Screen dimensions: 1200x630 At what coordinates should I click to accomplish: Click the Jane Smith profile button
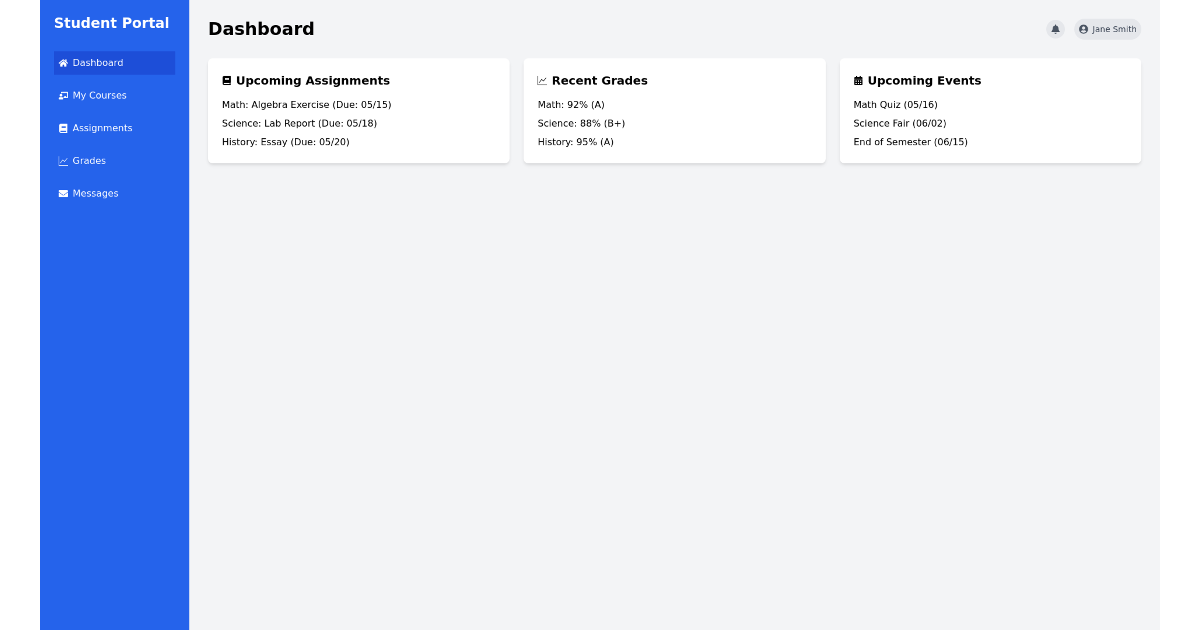click(x=1107, y=29)
